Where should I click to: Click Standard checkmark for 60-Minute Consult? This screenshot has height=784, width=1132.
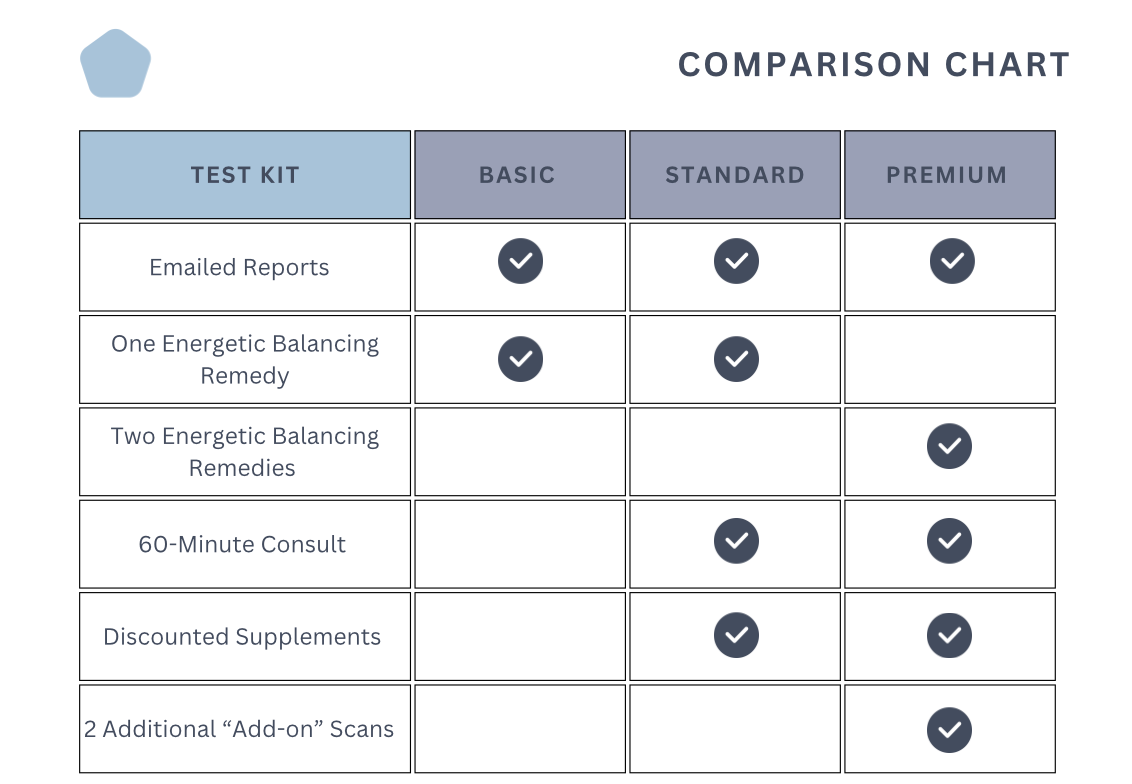click(x=736, y=541)
